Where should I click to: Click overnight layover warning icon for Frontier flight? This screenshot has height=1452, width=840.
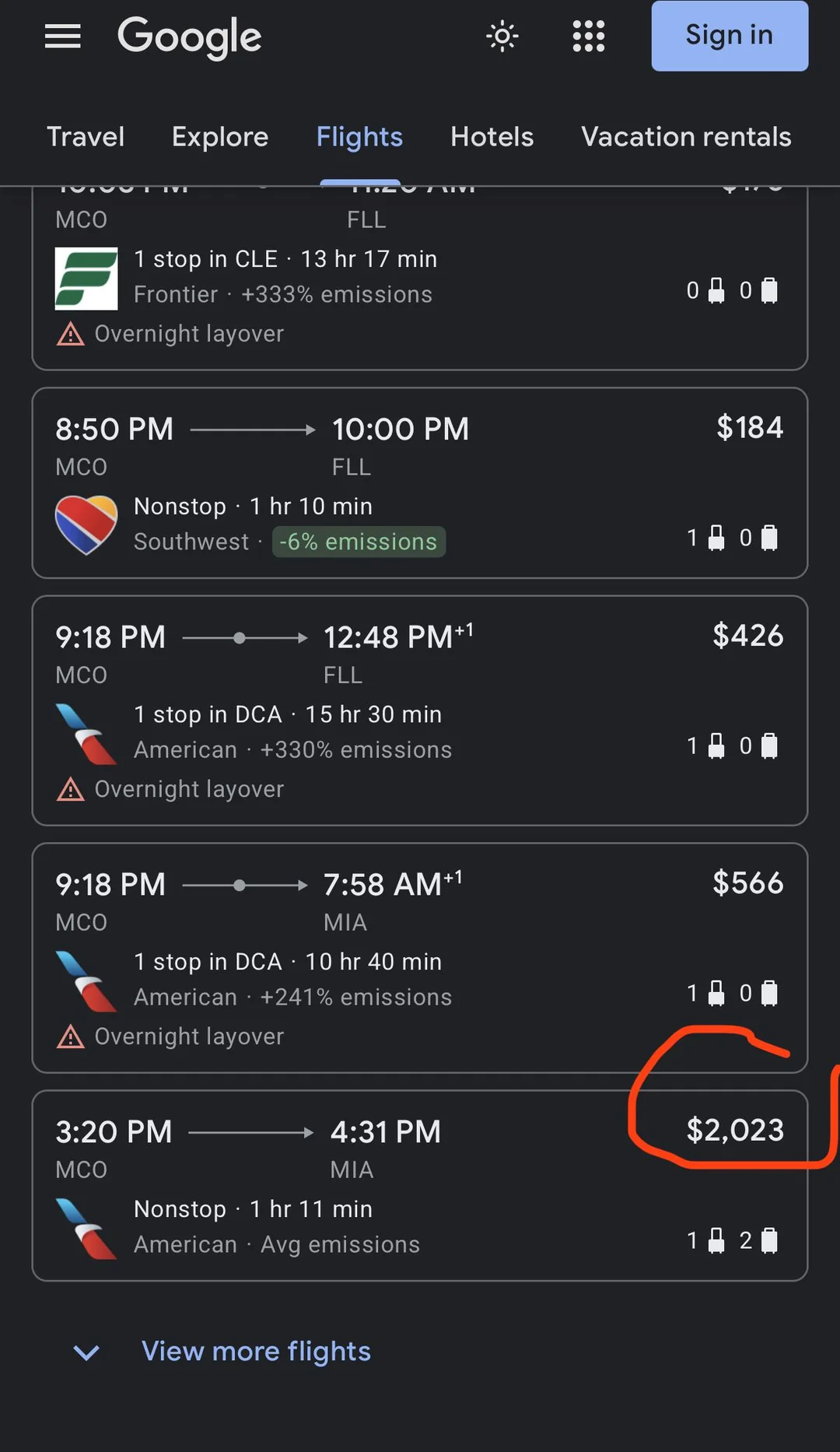71,334
